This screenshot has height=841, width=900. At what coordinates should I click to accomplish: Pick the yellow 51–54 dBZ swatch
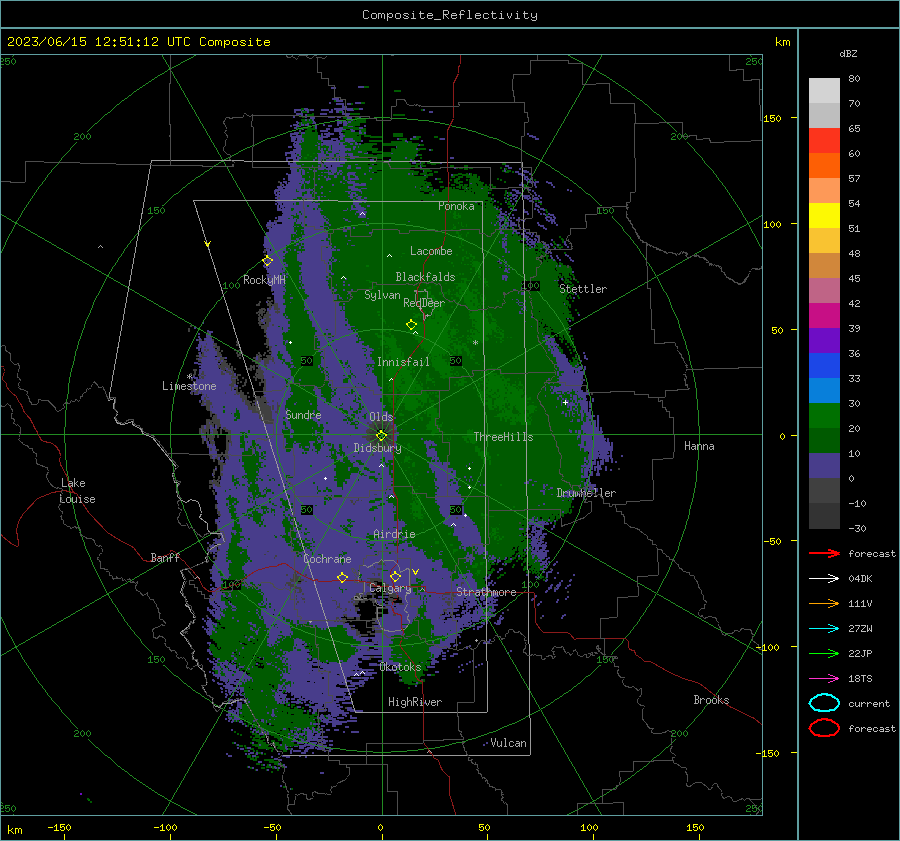tap(824, 216)
